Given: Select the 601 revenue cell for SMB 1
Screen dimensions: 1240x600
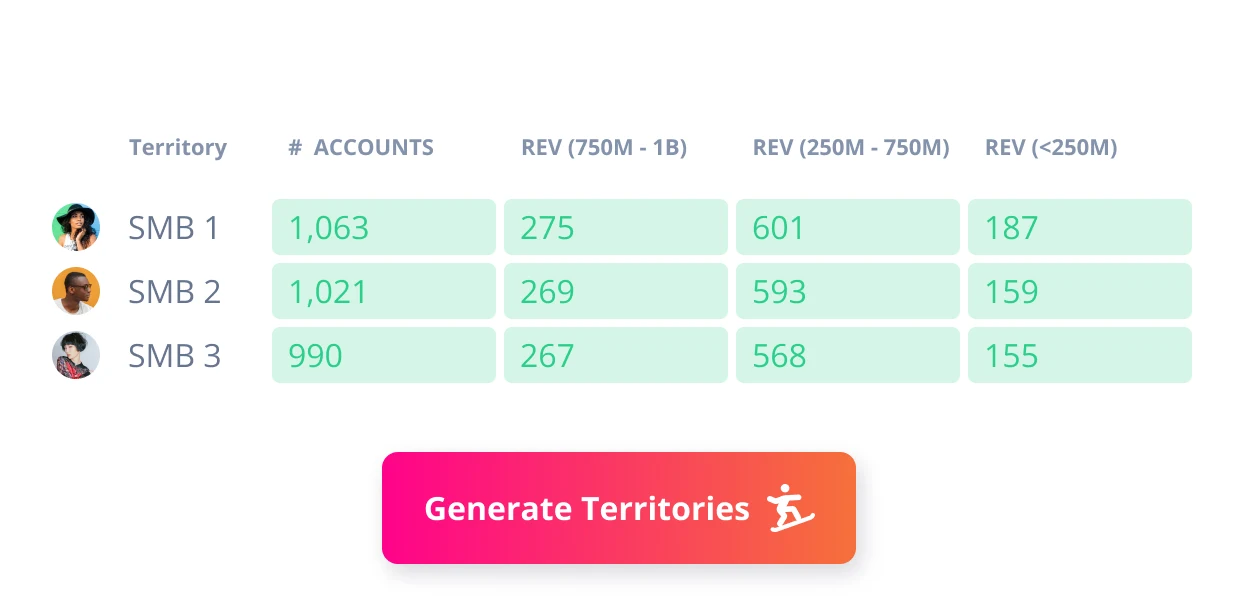Looking at the screenshot, I should [x=847, y=227].
